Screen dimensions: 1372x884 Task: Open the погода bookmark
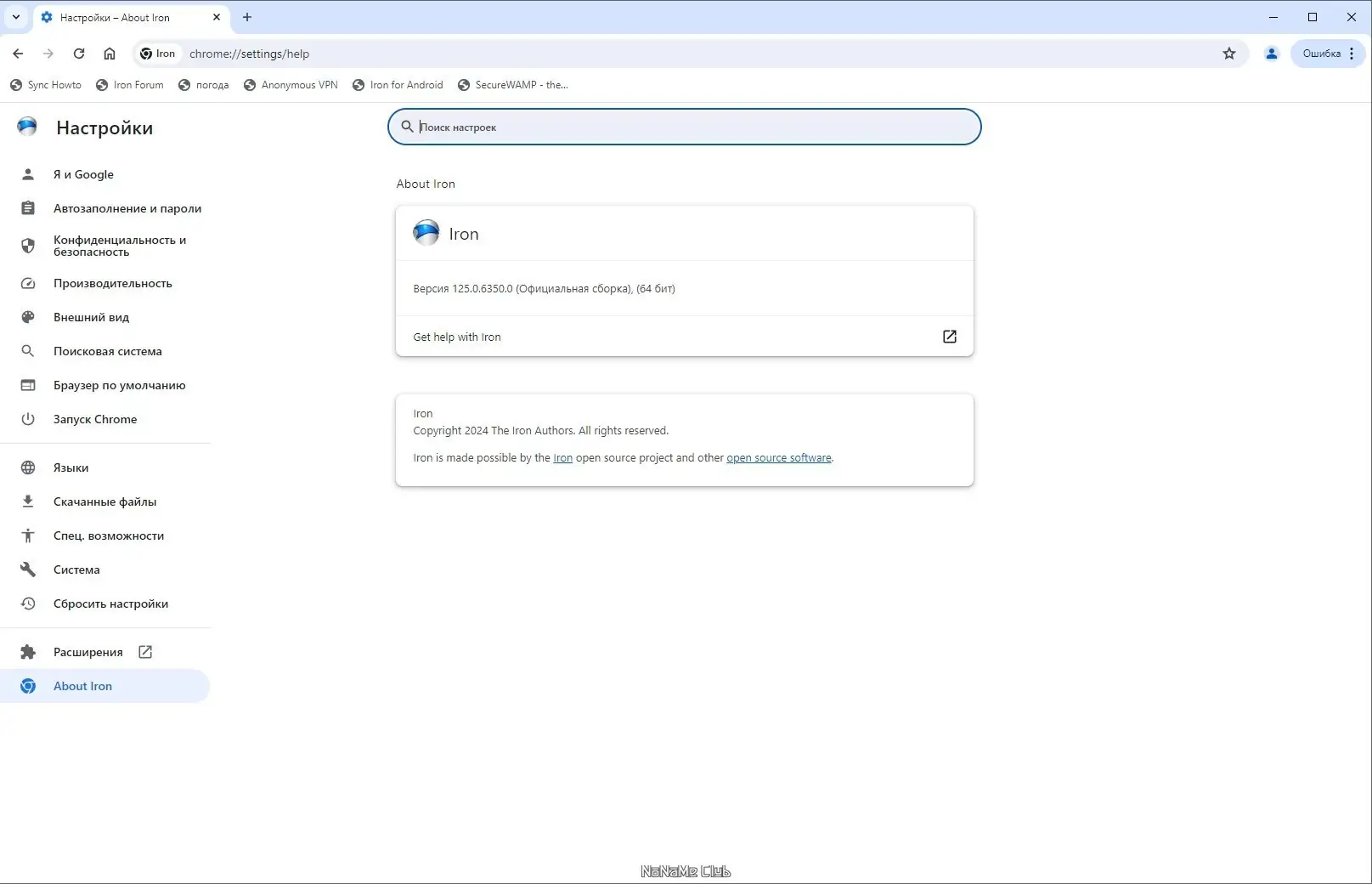pyautogui.click(x=204, y=85)
